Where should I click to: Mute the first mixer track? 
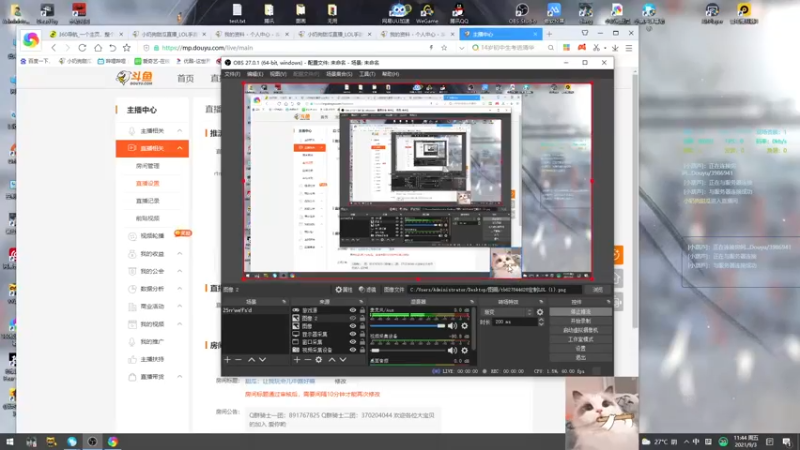453,326
